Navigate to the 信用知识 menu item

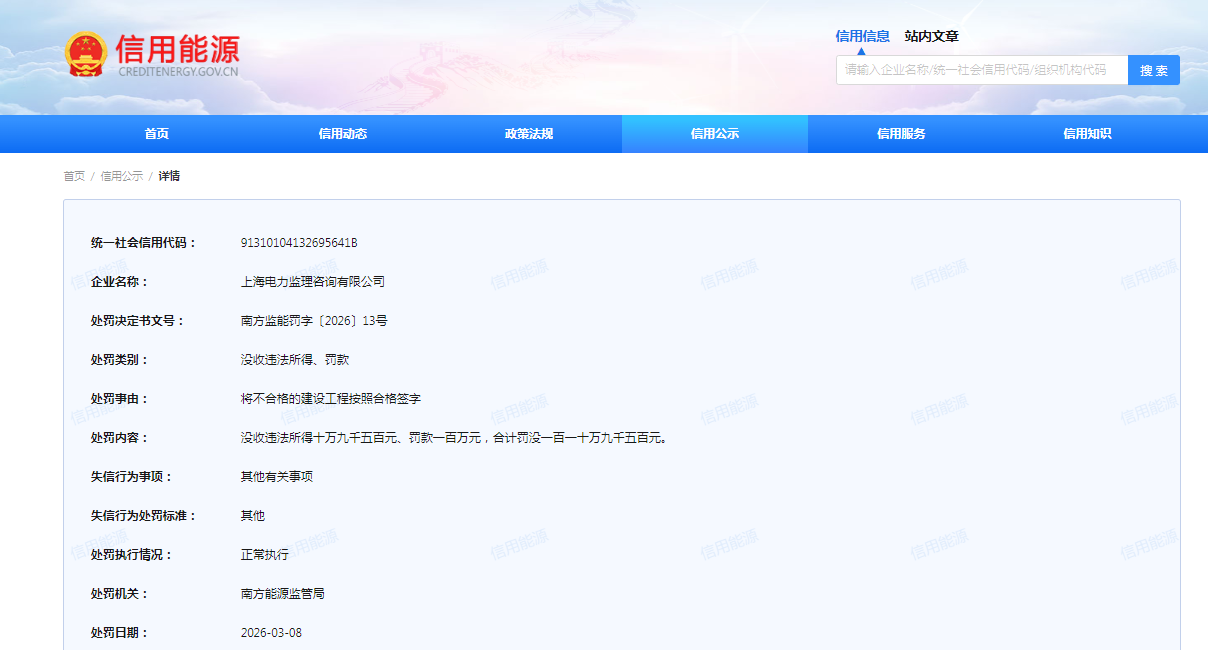[1086, 134]
